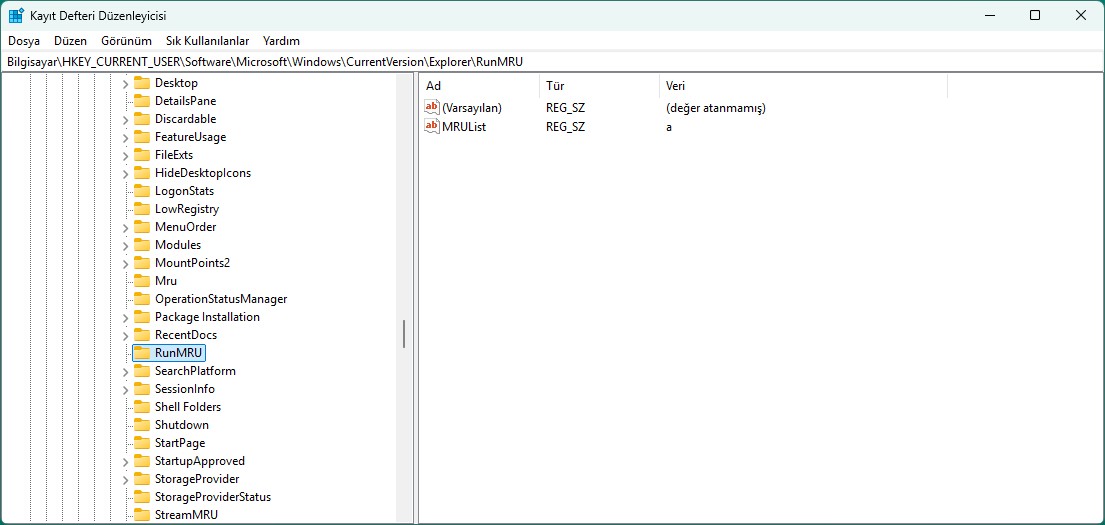Click the HideDesktopIcons folder icon
This screenshot has width=1105, height=525.
pos(142,173)
